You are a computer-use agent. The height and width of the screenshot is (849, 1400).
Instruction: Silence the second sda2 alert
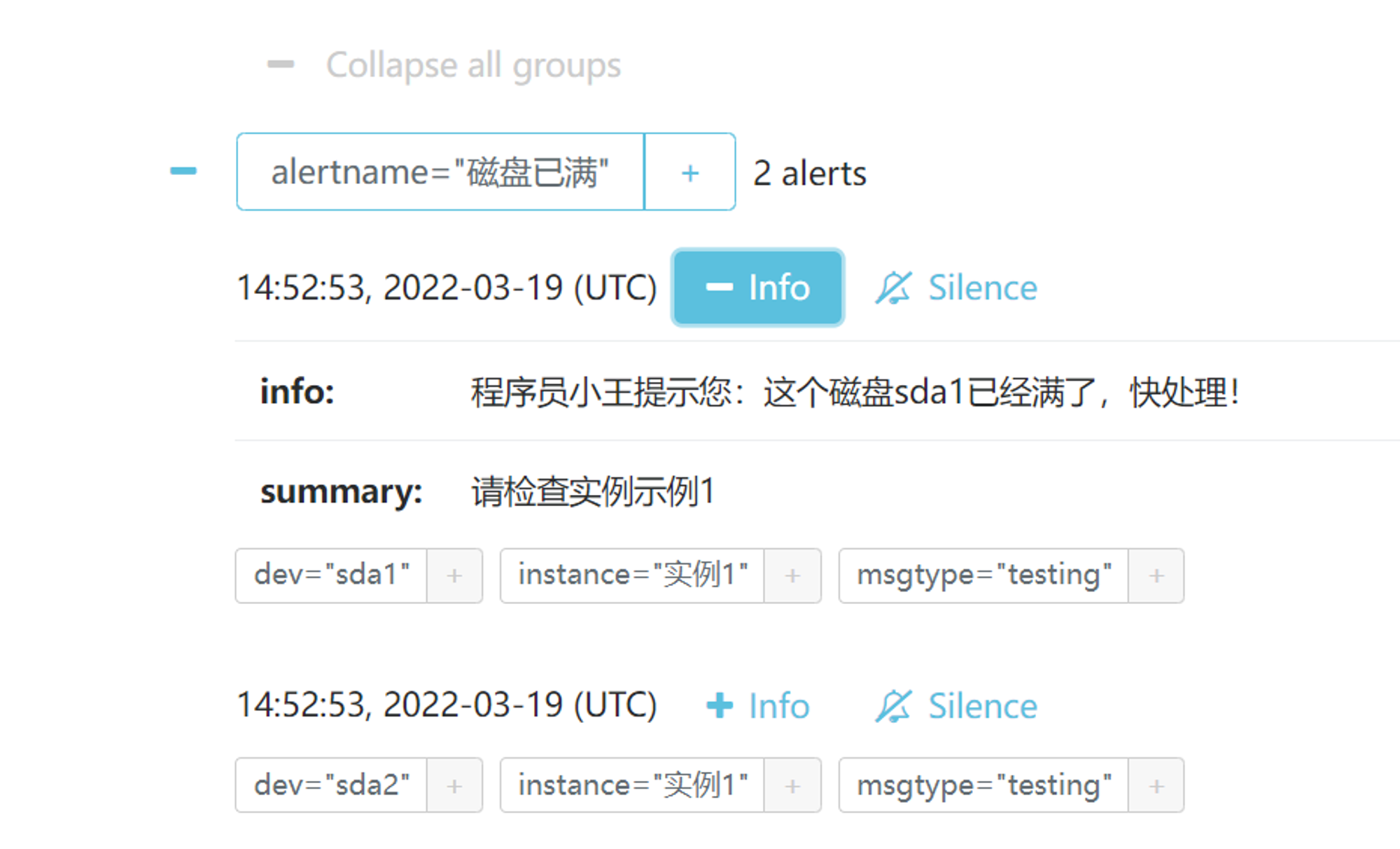(955, 706)
